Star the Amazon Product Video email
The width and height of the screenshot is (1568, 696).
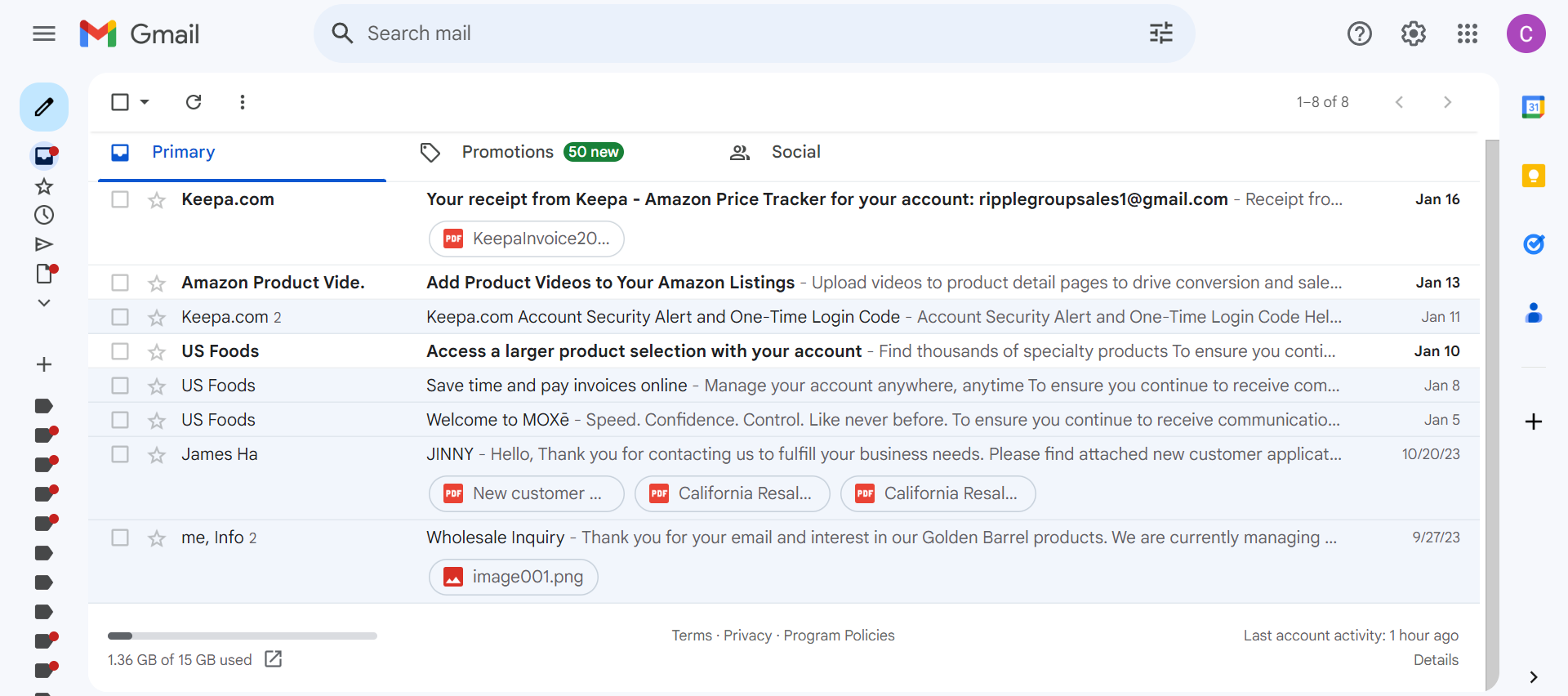[x=157, y=283]
